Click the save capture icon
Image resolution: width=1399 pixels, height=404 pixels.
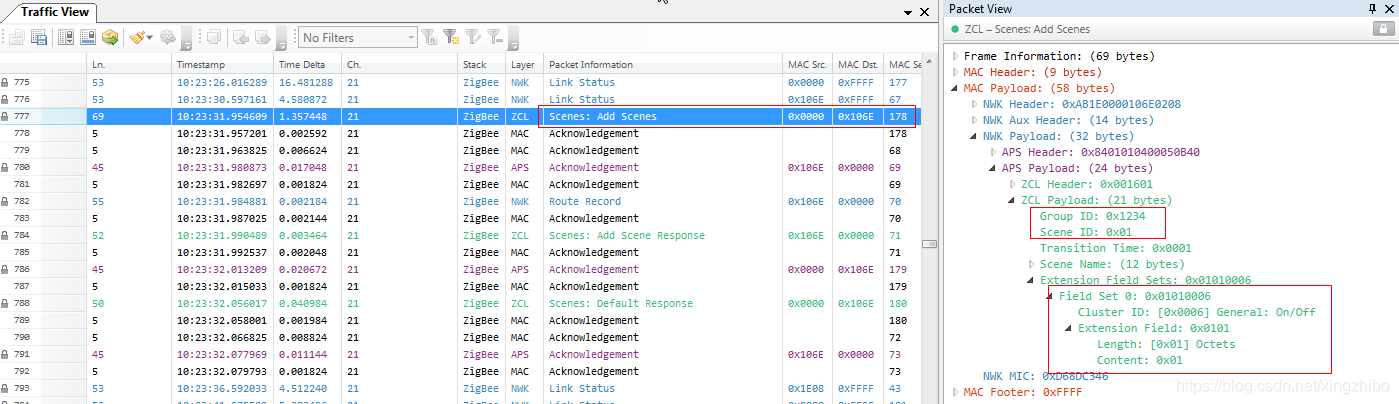[39, 38]
